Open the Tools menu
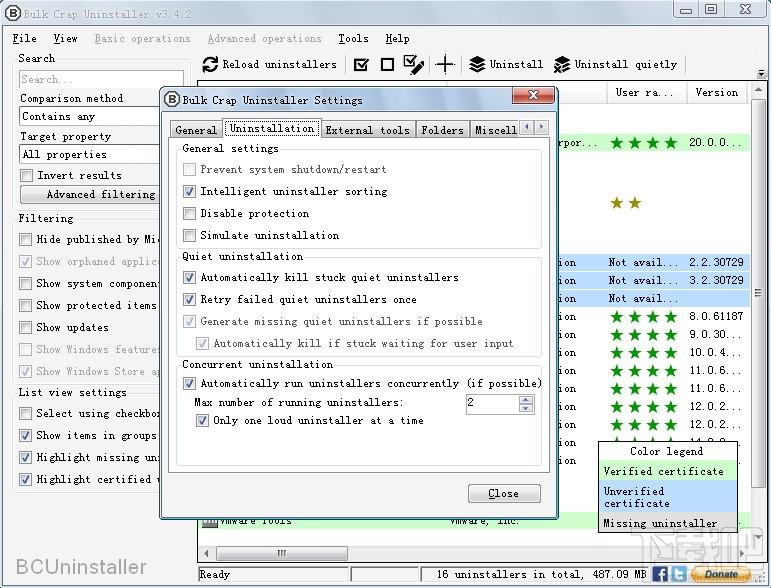This screenshot has width=771, height=588. pos(353,38)
